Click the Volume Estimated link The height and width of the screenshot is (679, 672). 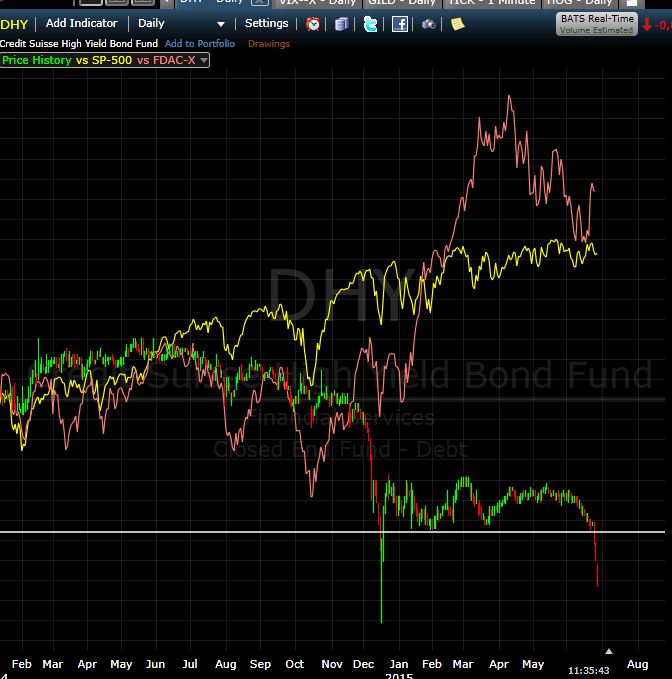(x=596, y=30)
